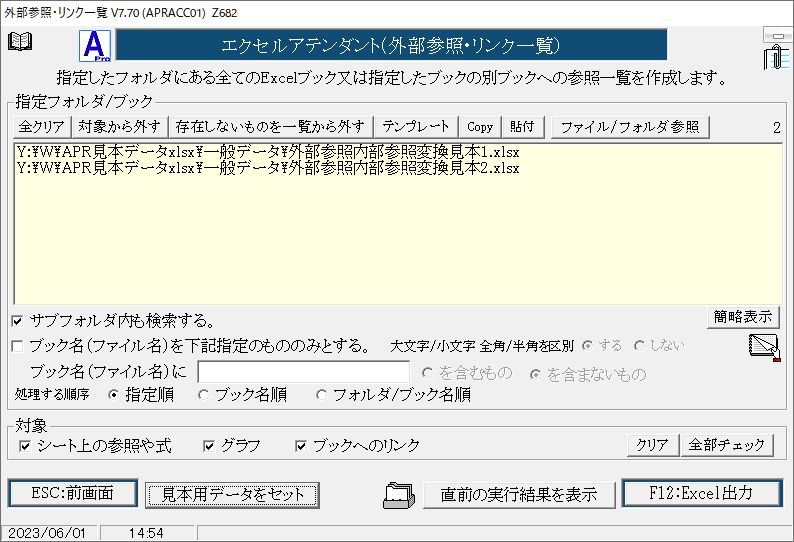Click the エクセルアテンダント title banner

391,46
